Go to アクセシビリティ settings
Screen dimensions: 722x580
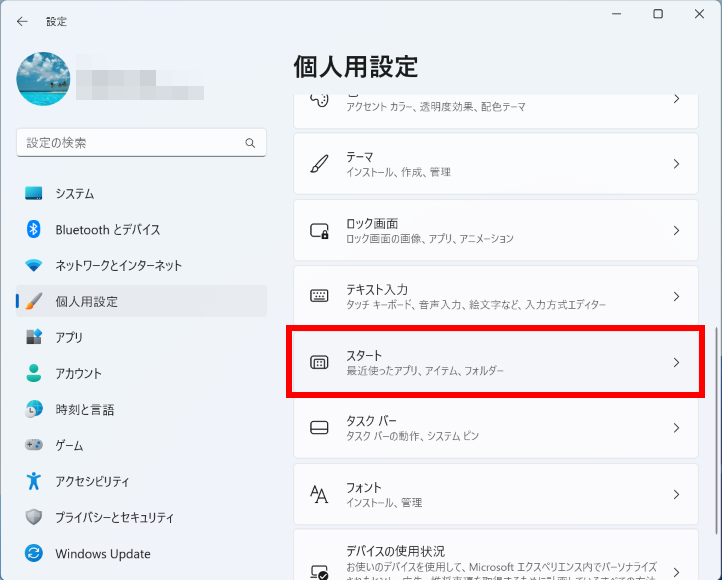[x=141, y=481]
